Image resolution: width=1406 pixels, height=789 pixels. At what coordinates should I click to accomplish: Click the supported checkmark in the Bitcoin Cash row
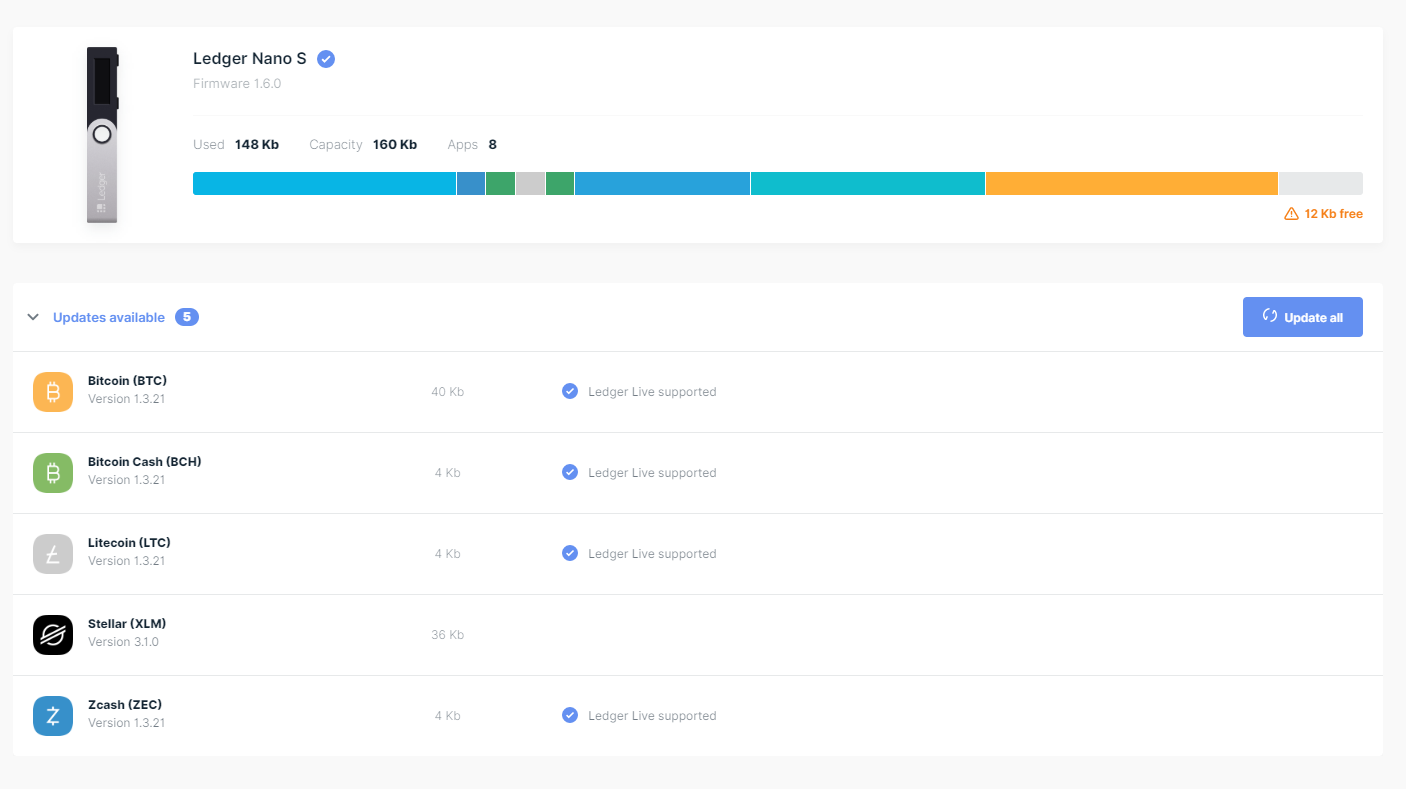[570, 472]
